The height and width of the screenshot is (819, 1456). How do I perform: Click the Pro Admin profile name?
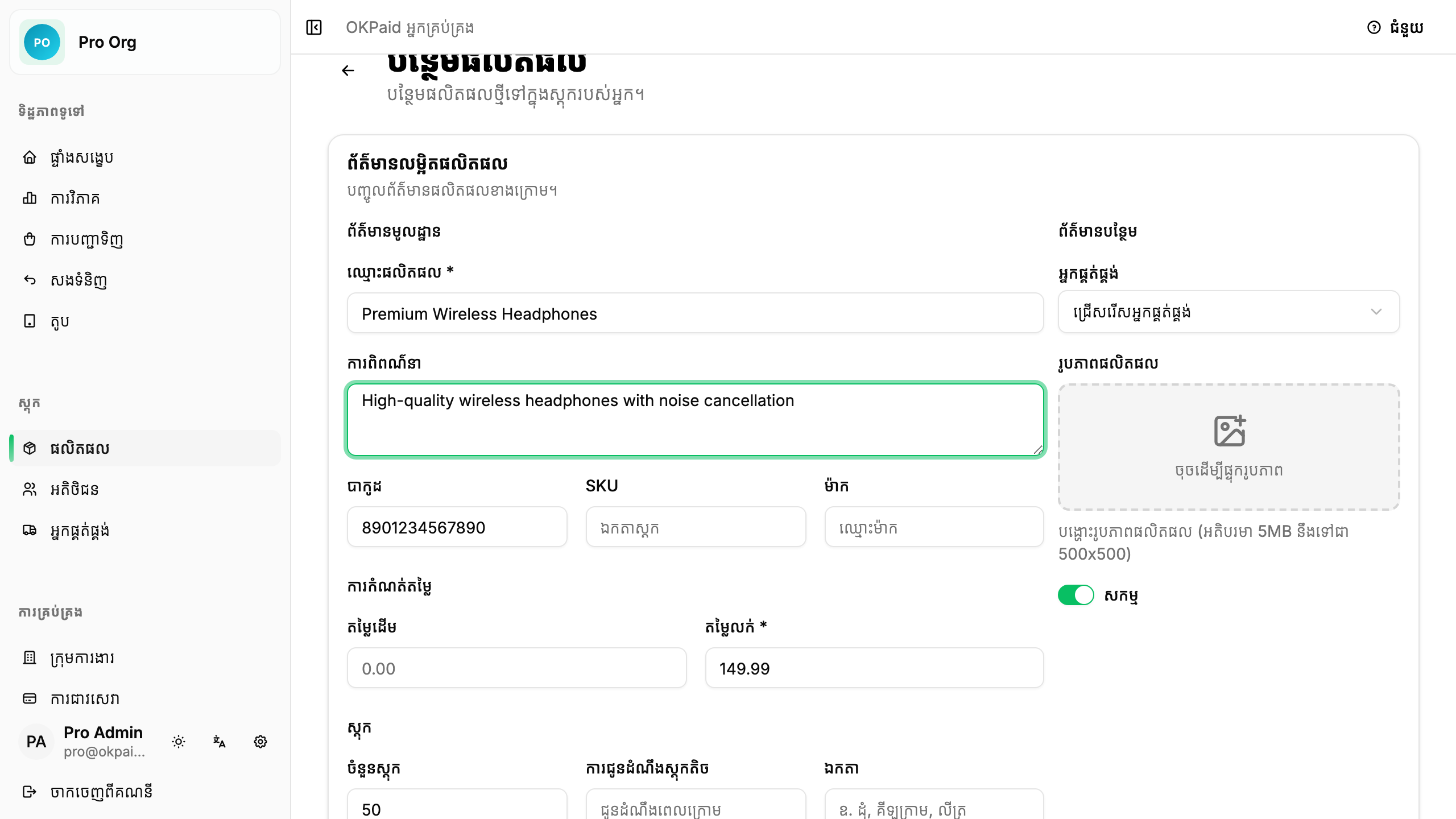[103, 733]
